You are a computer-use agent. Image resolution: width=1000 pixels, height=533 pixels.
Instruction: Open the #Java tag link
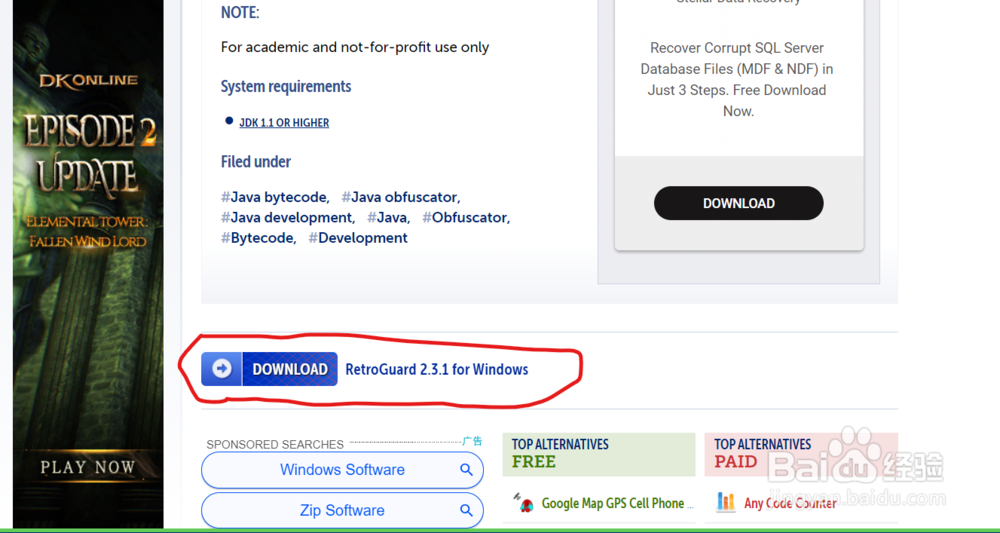[x=388, y=217]
